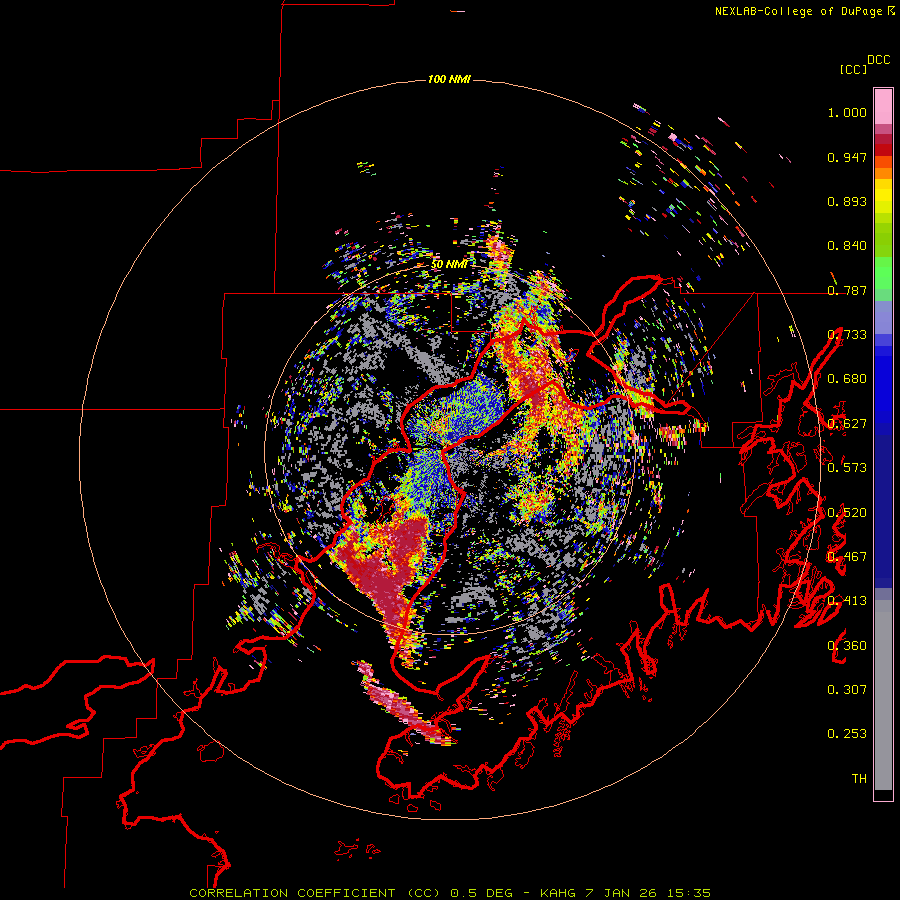
Task: Click the 0.413 legend value
Action: coord(847,601)
